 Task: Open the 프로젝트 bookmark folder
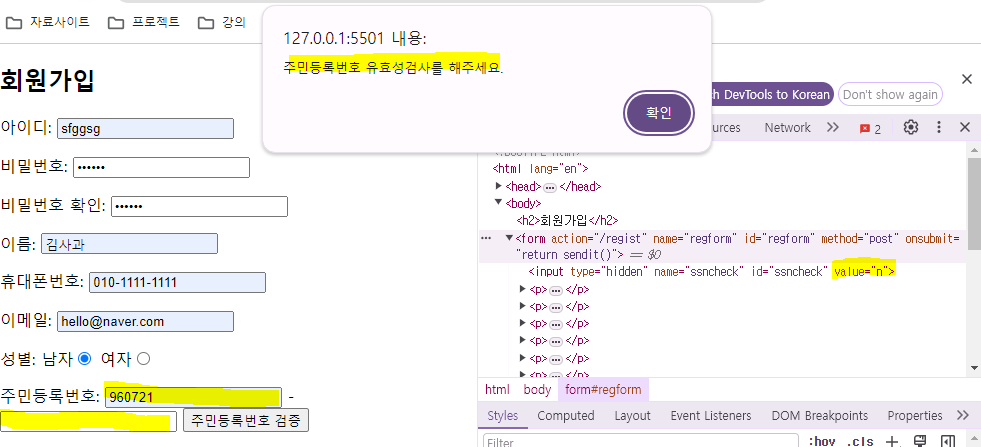[x=145, y=23]
